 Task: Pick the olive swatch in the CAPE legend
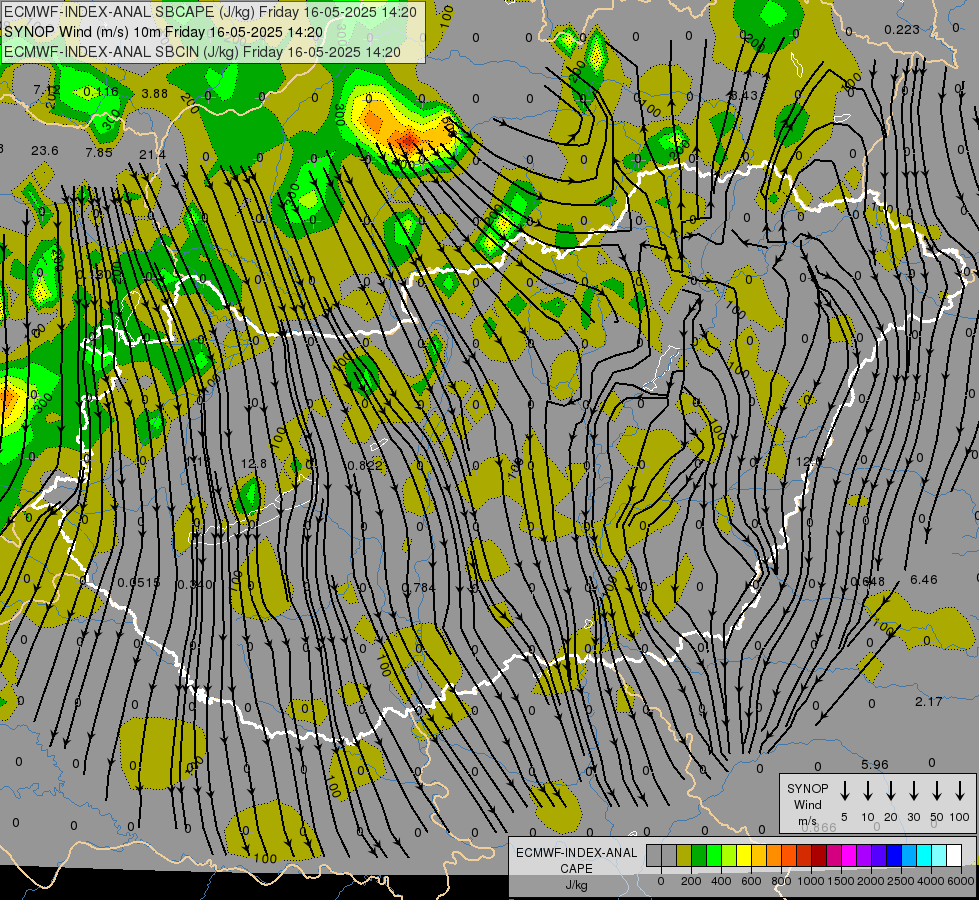pyautogui.click(x=684, y=855)
